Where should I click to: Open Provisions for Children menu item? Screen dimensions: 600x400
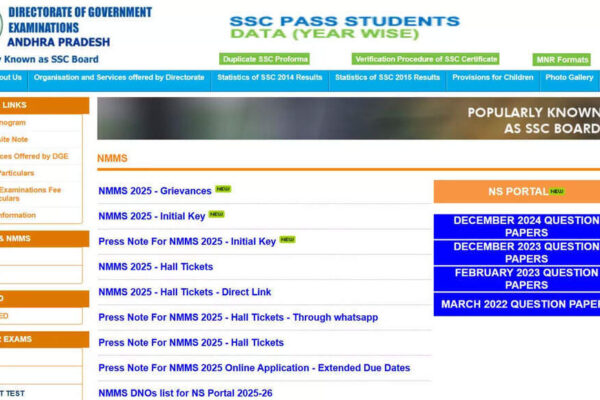[493, 77]
